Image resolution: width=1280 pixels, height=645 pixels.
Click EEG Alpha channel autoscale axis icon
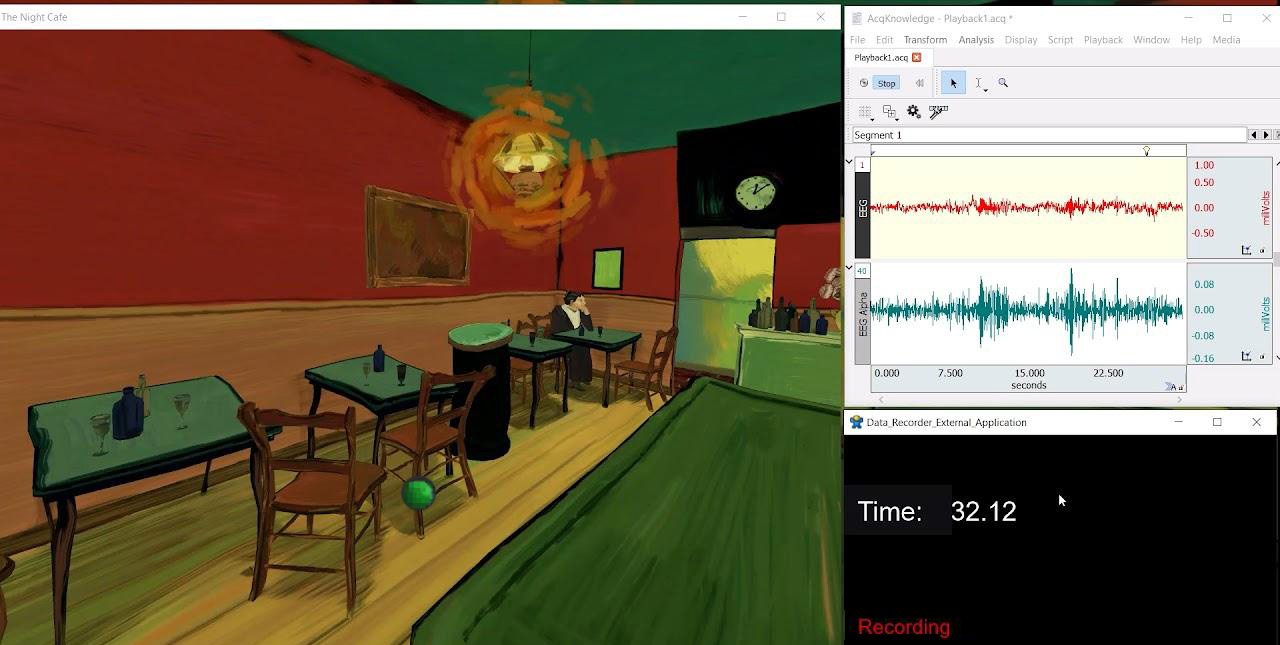coord(1246,356)
